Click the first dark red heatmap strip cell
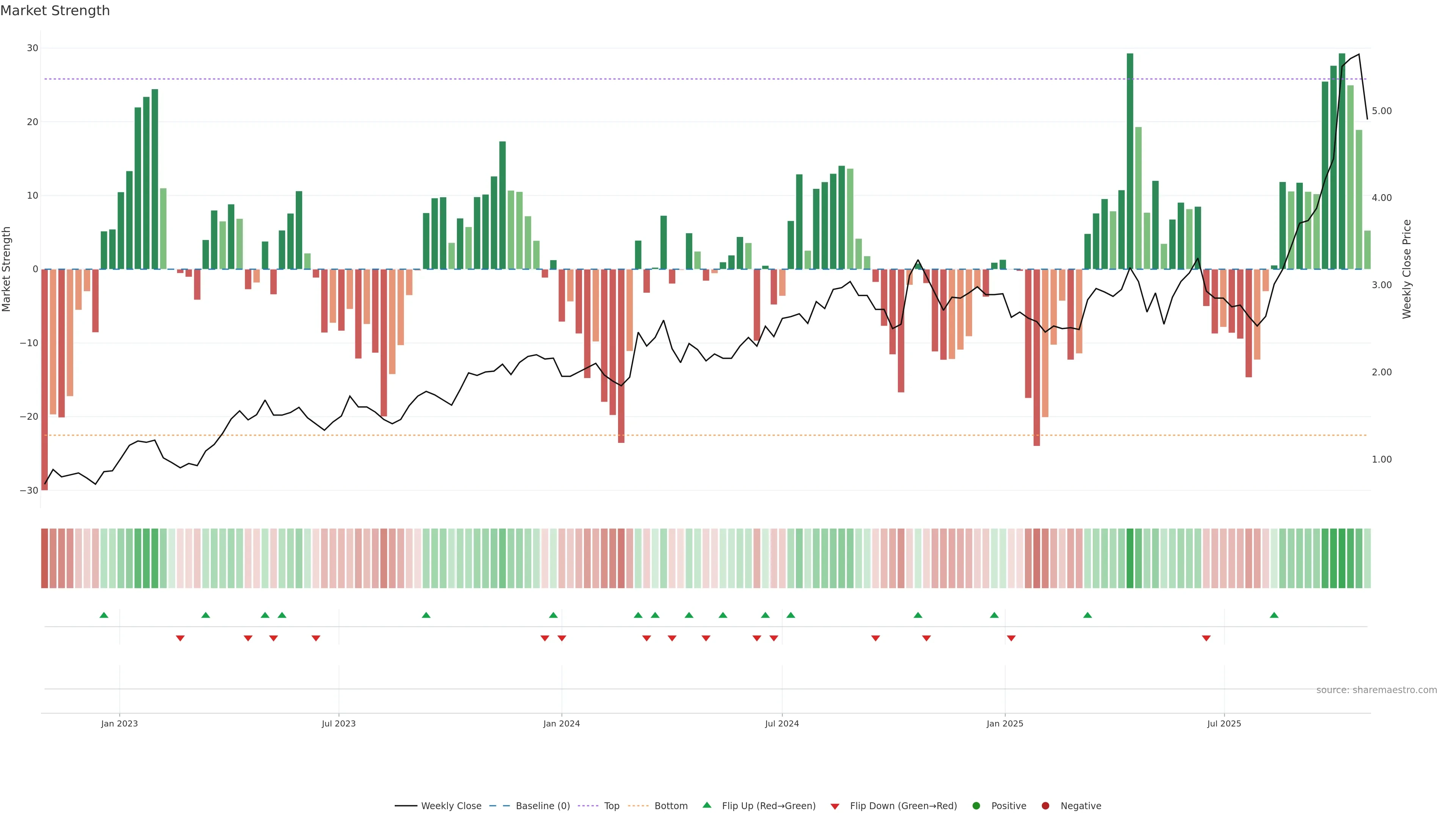Screen dimensions: 1456x819 pyautogui.click(x=45, y=558)
